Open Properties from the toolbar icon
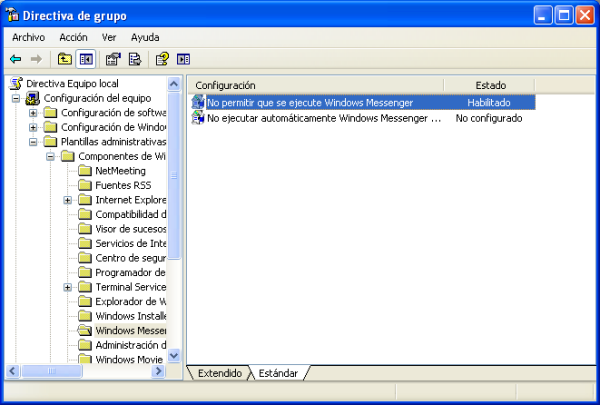The height and width of the screenshot is (405, 600). pos(112,59)
